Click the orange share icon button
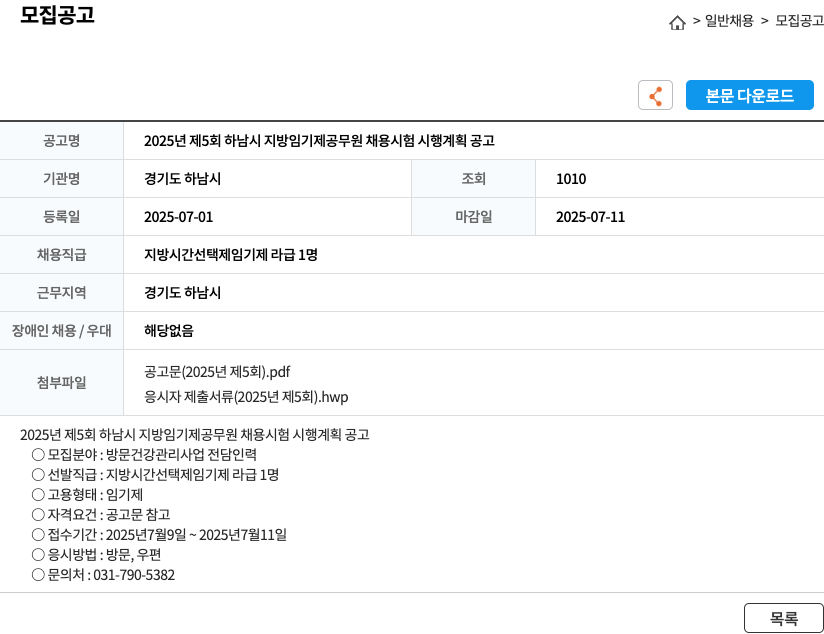 pyautogui.click(x=655, y=95)
